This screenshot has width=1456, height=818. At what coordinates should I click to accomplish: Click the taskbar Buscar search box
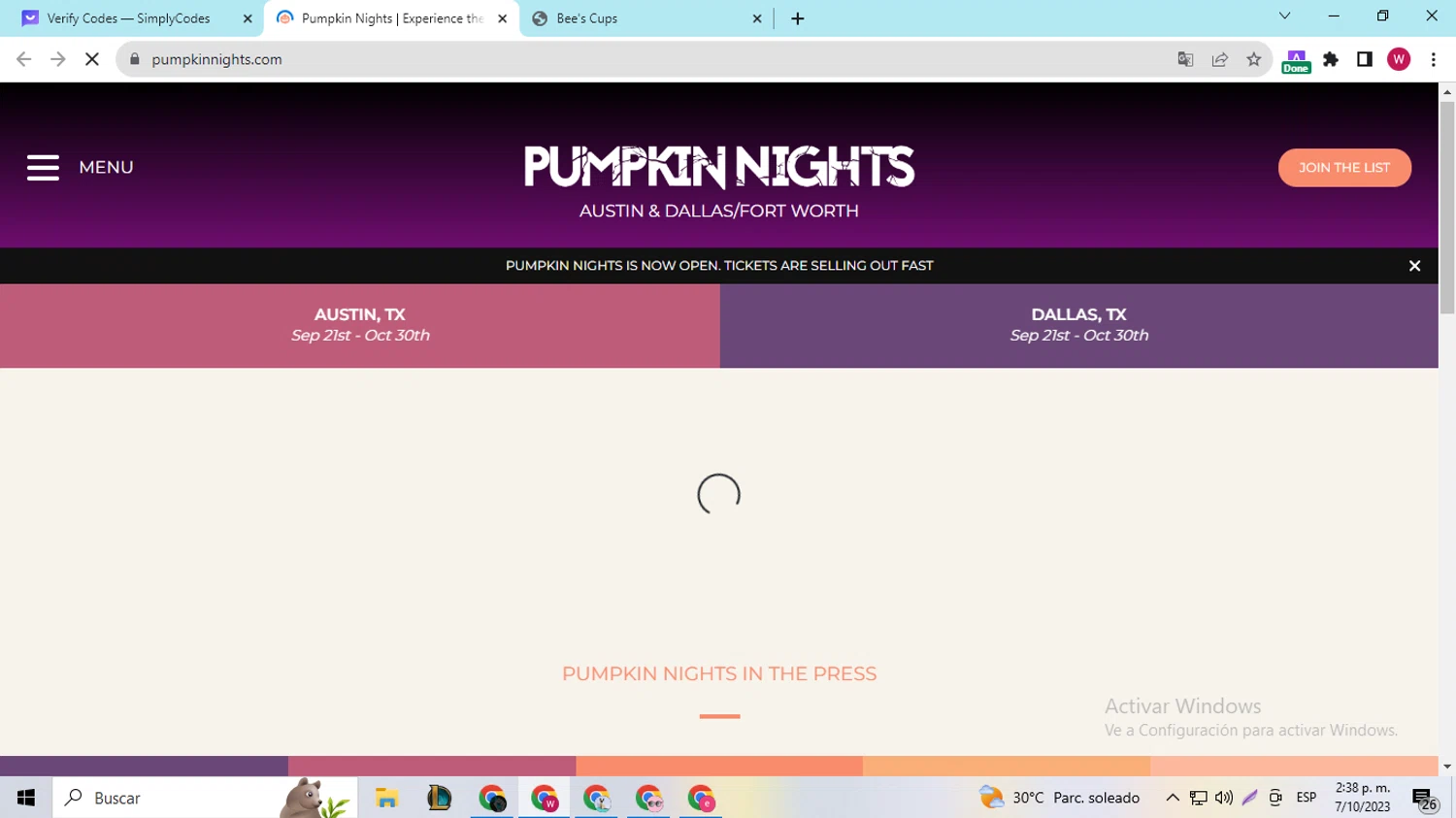[x=205, y=798]
